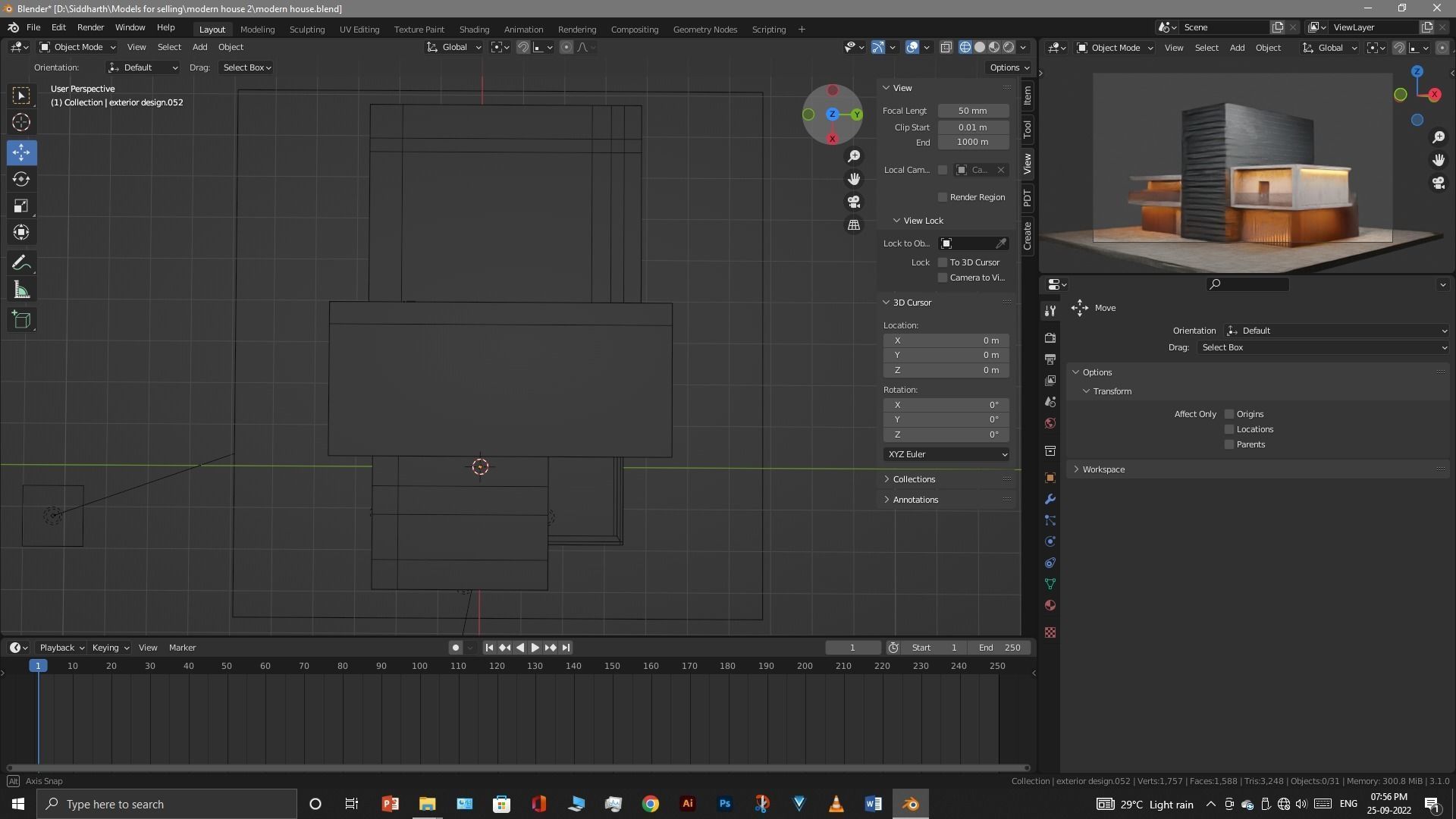The image size is (1456, 819).
Task: Enable the Render Region checkbox
Action: [x=943, y=197]
